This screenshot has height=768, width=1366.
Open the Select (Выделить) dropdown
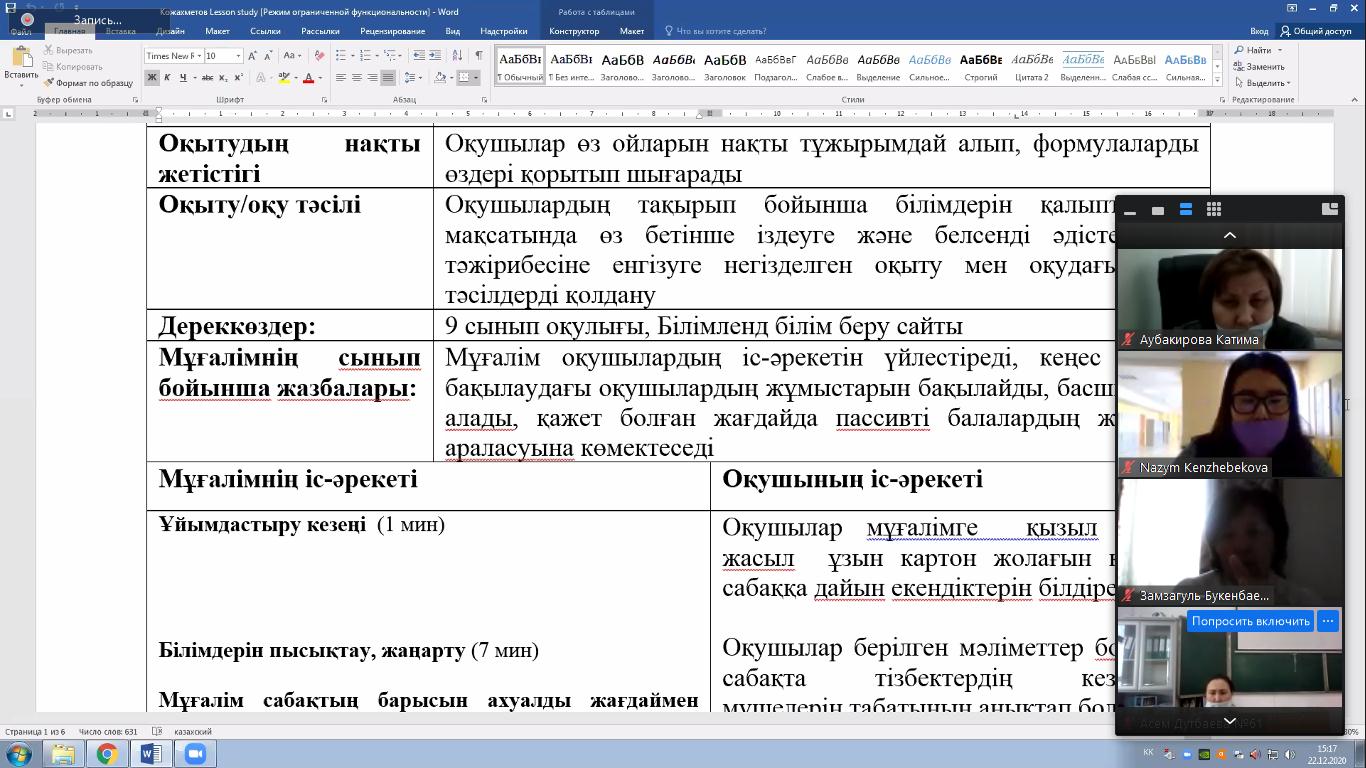pos(1262,83)
